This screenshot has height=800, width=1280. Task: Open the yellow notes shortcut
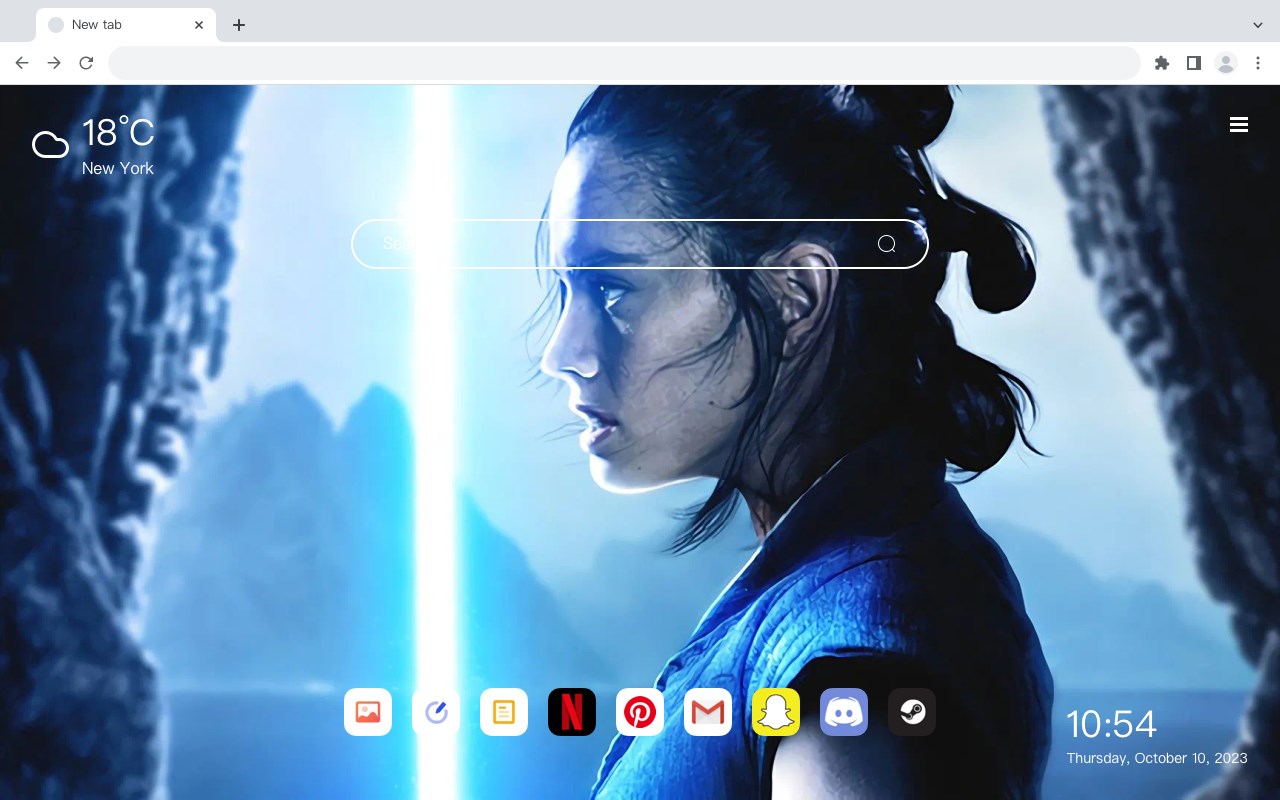(x=504, y=712)
